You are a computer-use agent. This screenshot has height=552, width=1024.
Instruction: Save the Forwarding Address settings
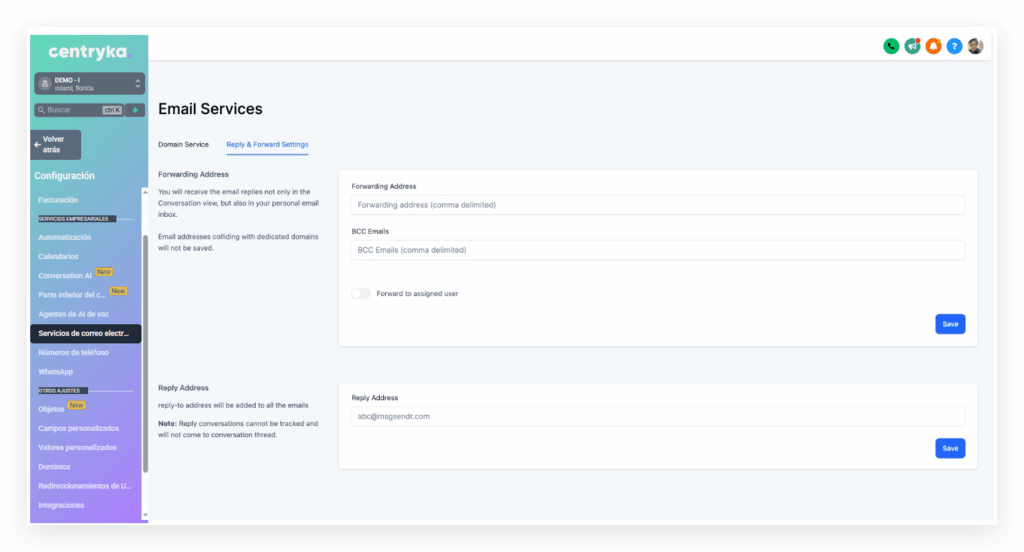pos(949,324)
